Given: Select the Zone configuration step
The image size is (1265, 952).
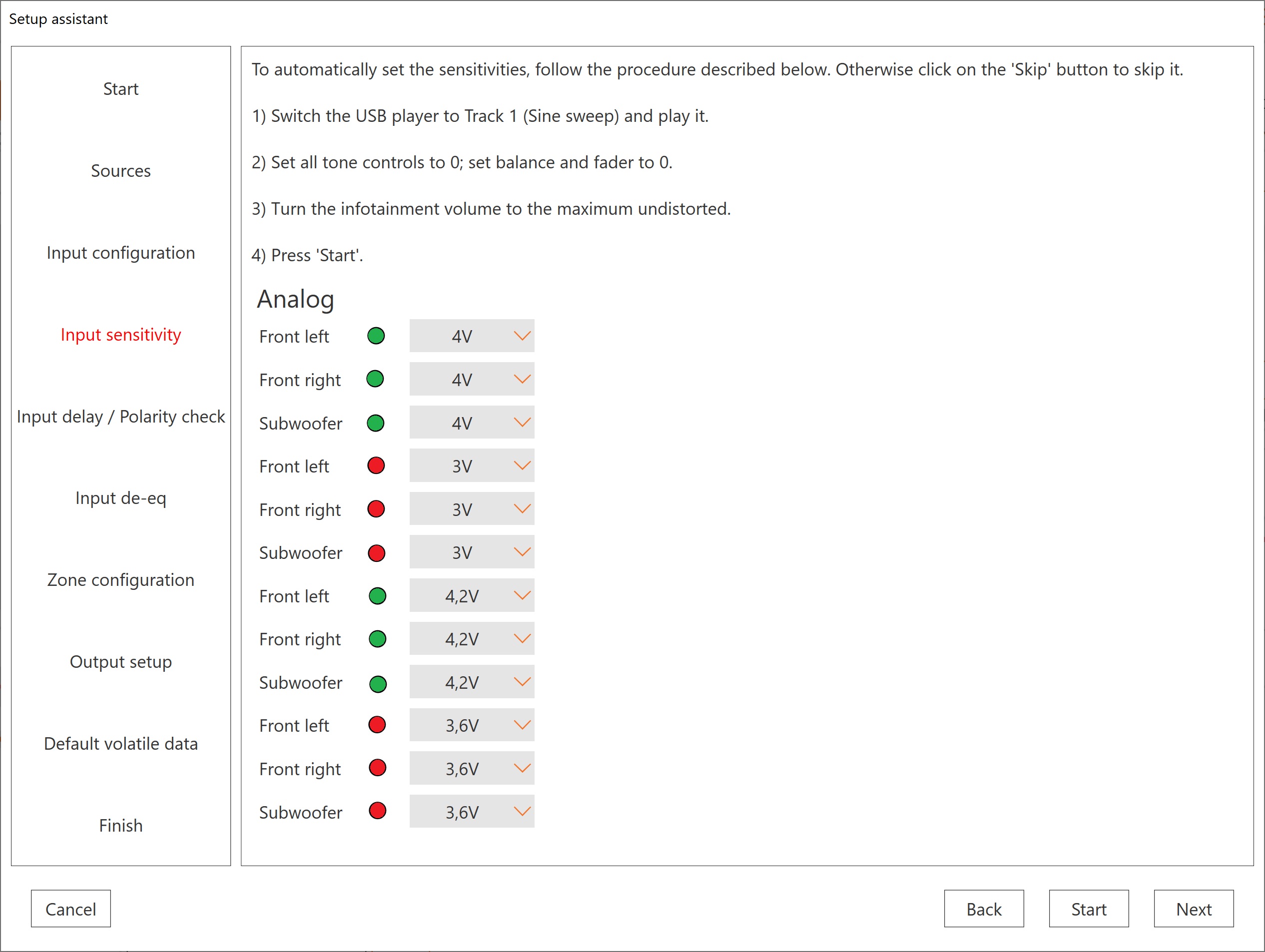Looking at the screenshot, I should 121,580.
